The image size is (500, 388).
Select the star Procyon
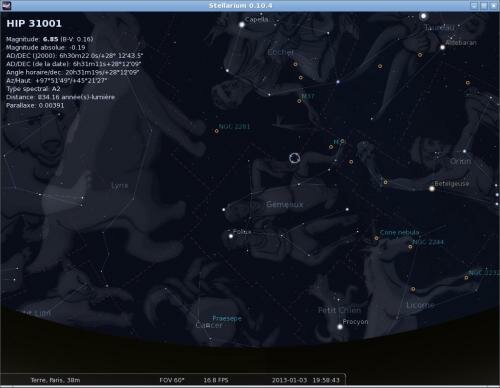[x=340, y=327]
